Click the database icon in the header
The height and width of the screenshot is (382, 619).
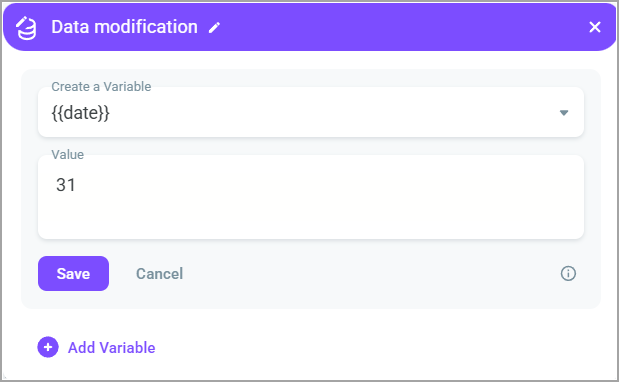point(26,28)
